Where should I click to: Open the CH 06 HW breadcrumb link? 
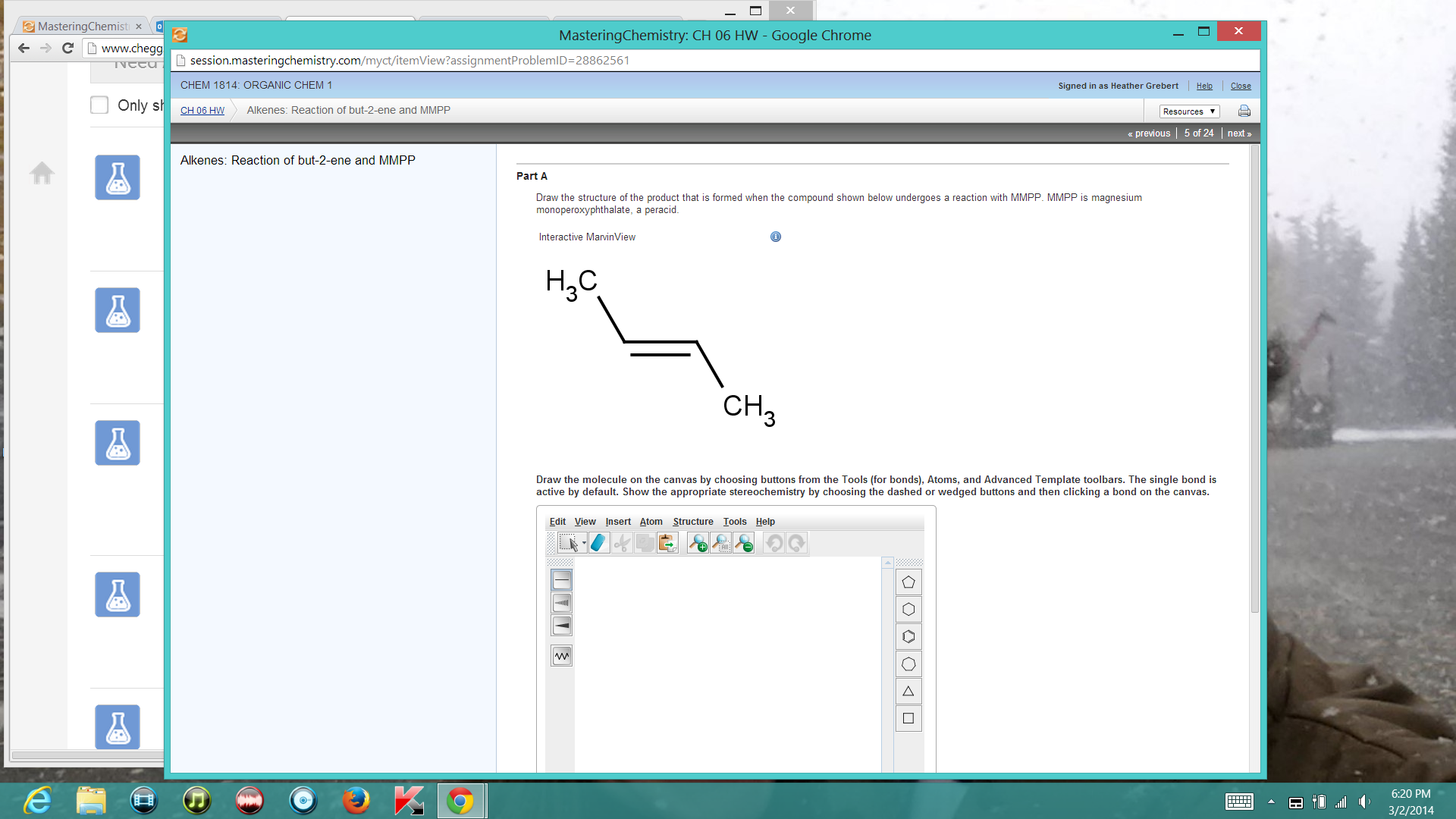(202, 111)
